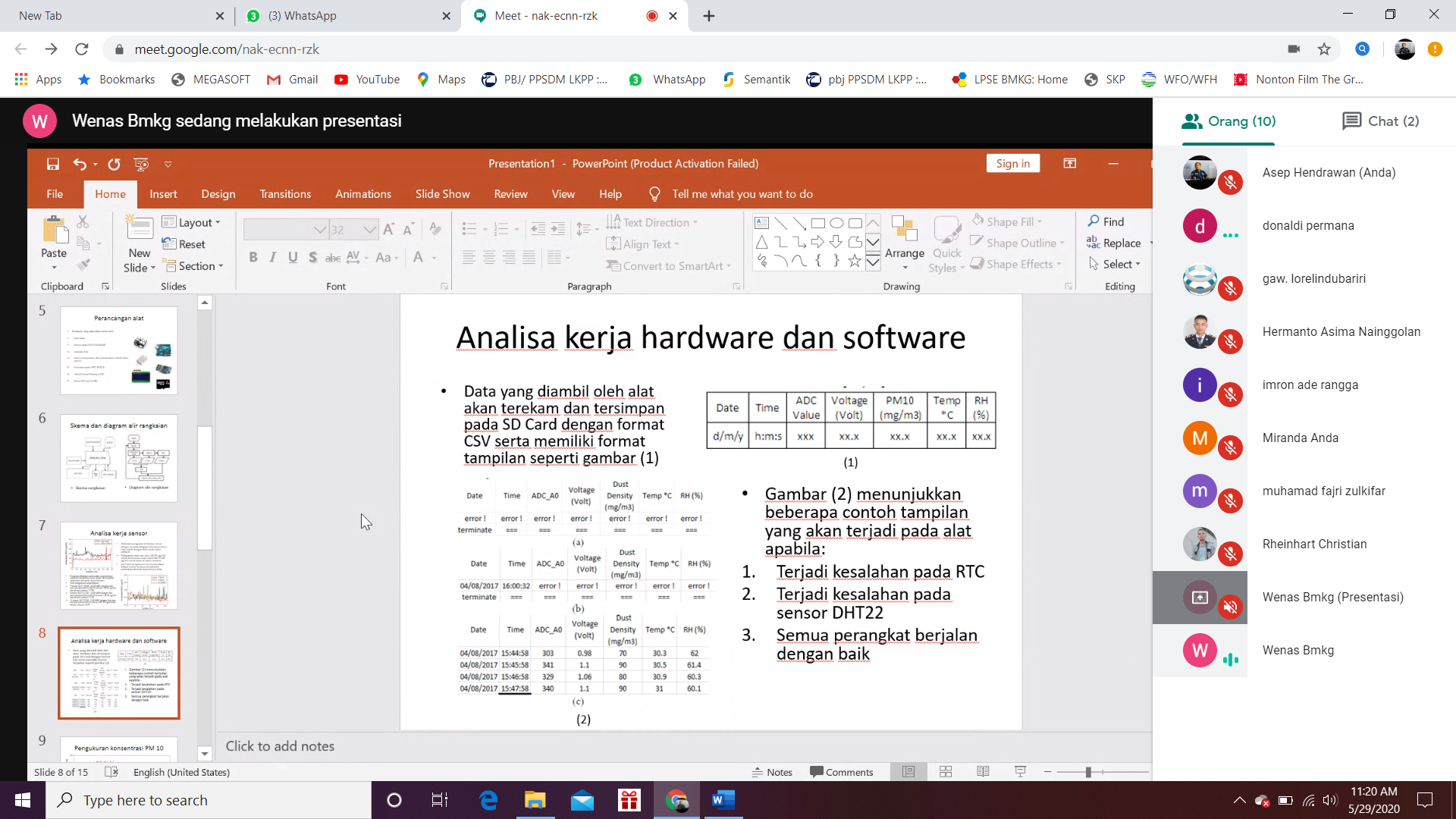Screen dimensions: 1456x819
Task: Click the Slide Sorter view icon
Action: point(946,772)
